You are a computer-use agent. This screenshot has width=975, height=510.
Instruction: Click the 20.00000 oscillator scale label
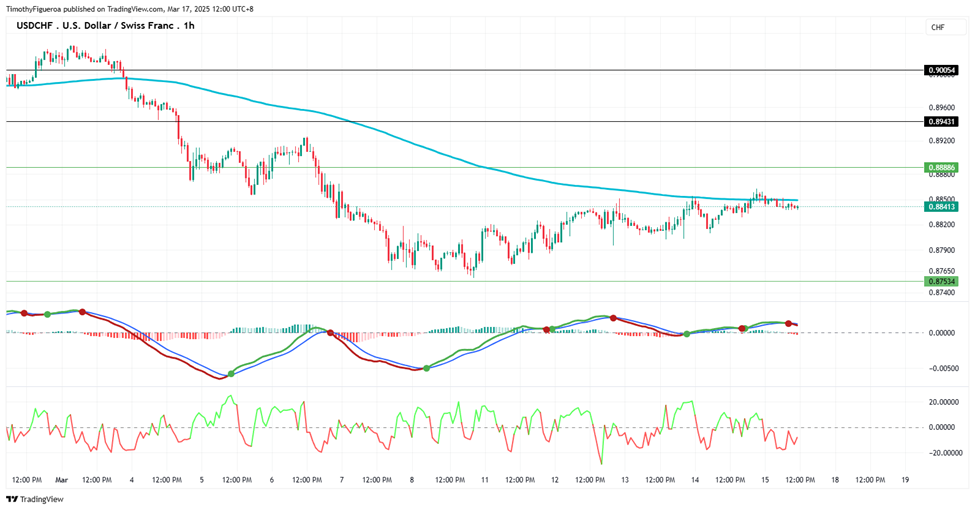[941, 402]
